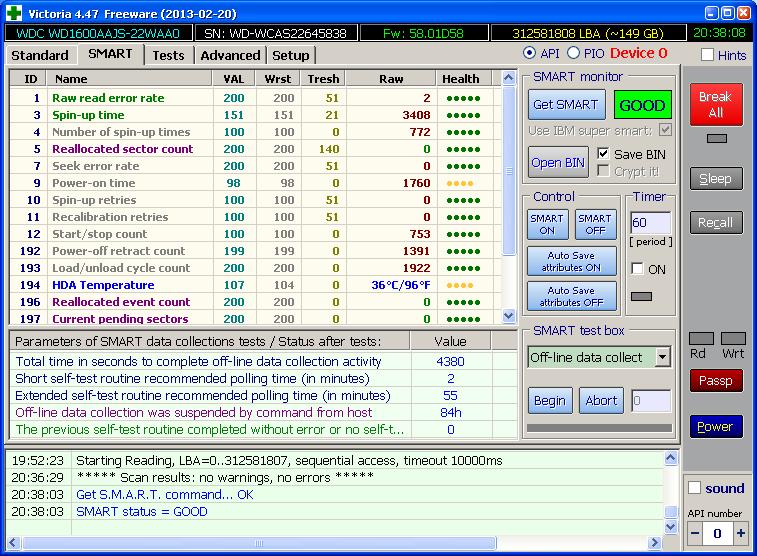The height and width of the screenshot is (556, 757).
Task: Click the green GOOD status indicator
Action: click(642, 105)
